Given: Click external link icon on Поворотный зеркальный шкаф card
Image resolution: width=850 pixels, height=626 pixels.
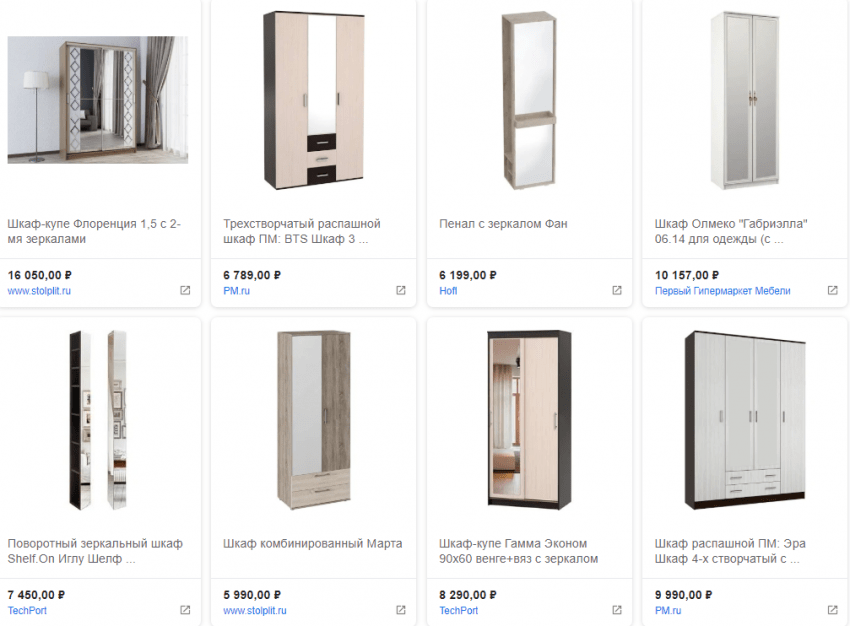Looking at the screenshot, I should (x=185, y=610).
